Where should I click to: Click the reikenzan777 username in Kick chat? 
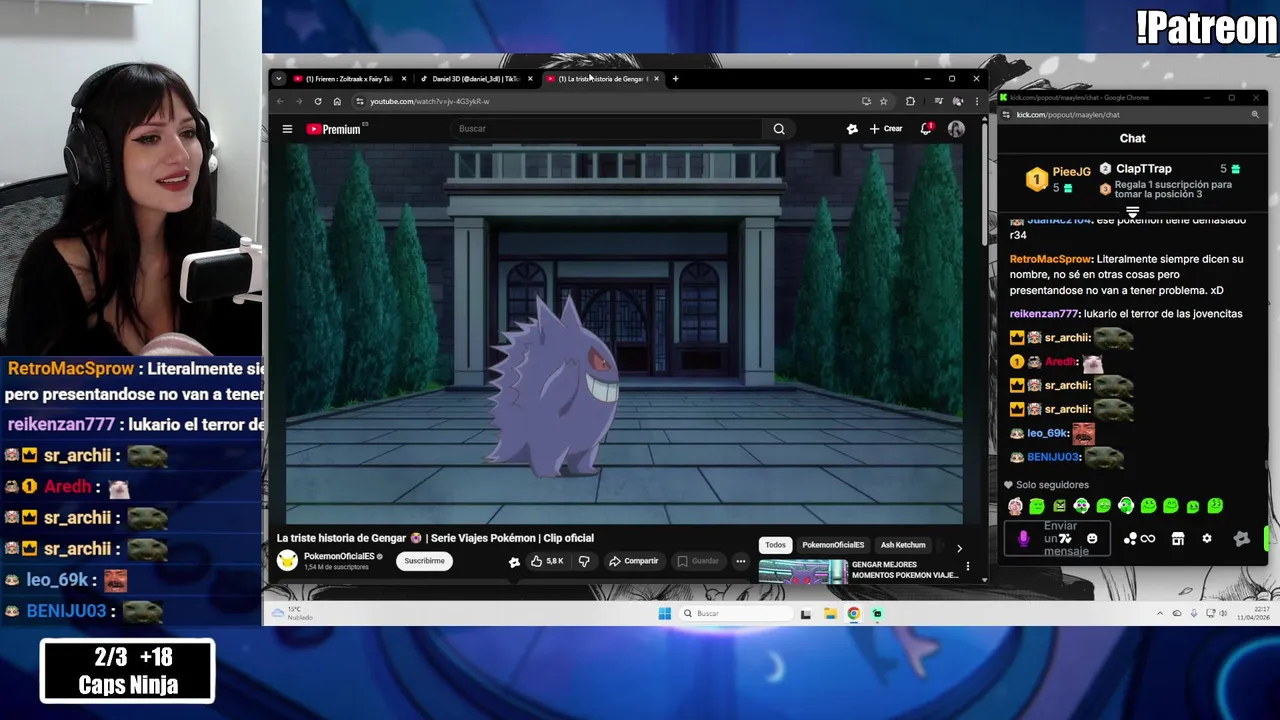coord(1044,314)
